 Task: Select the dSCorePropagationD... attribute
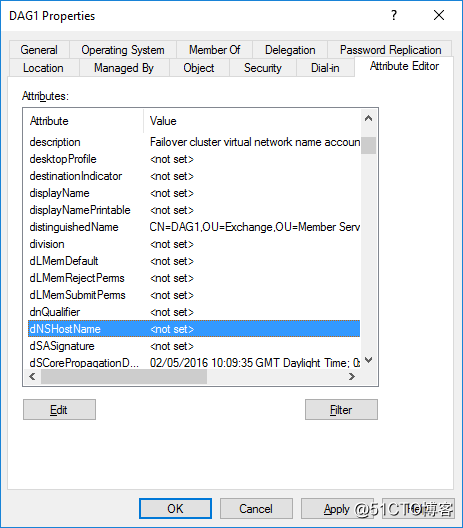click(x=194, y=362)
